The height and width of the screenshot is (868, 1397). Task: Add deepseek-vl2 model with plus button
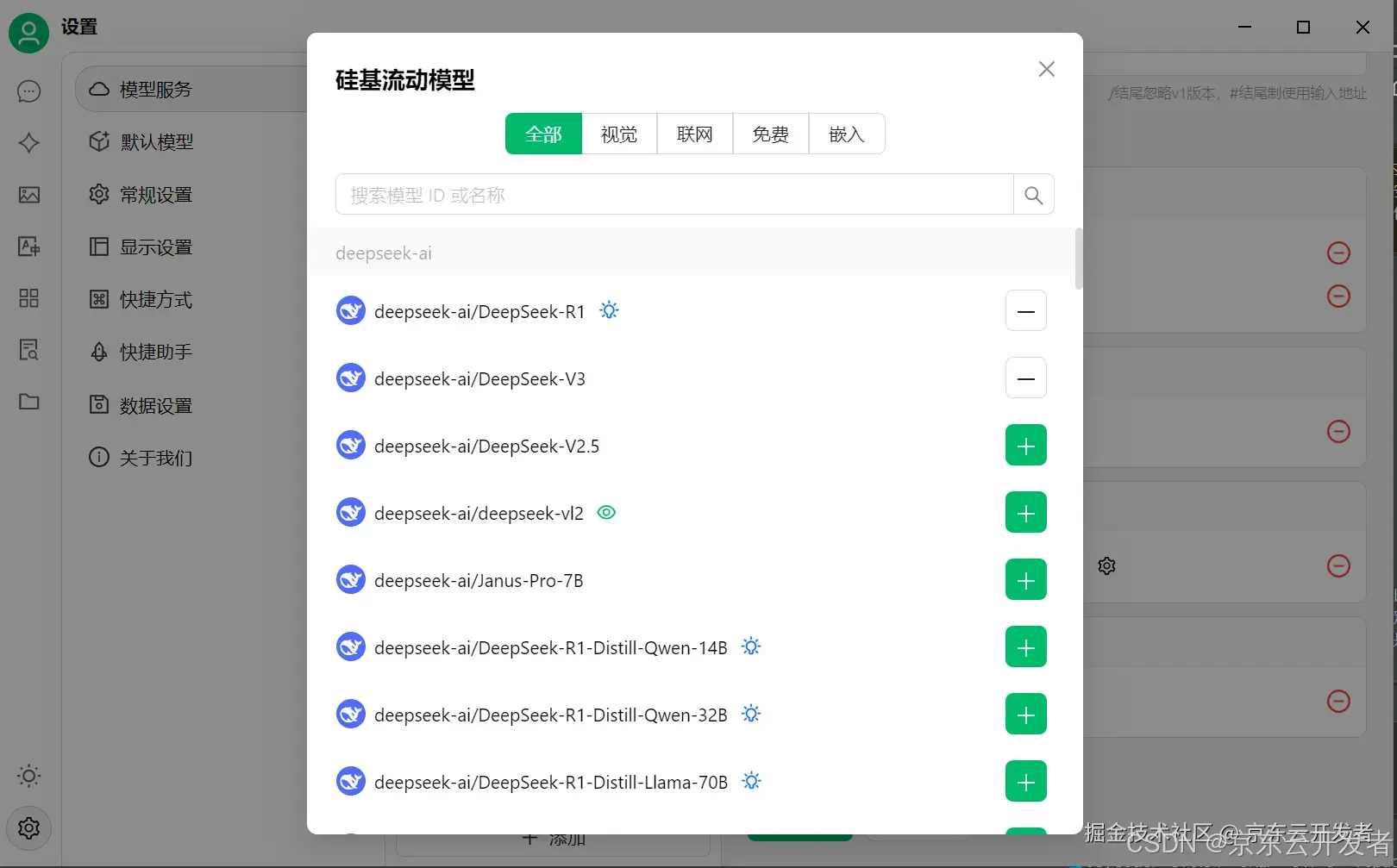1026,513
